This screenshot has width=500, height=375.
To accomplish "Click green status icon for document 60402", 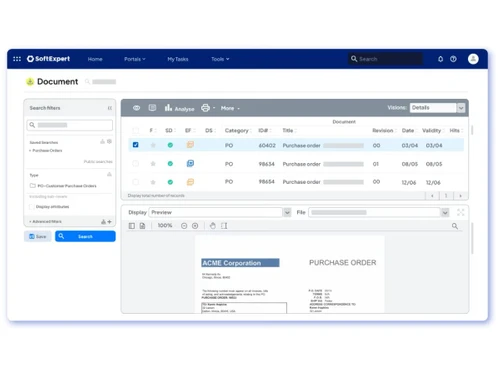I will (x=170, y=145).
